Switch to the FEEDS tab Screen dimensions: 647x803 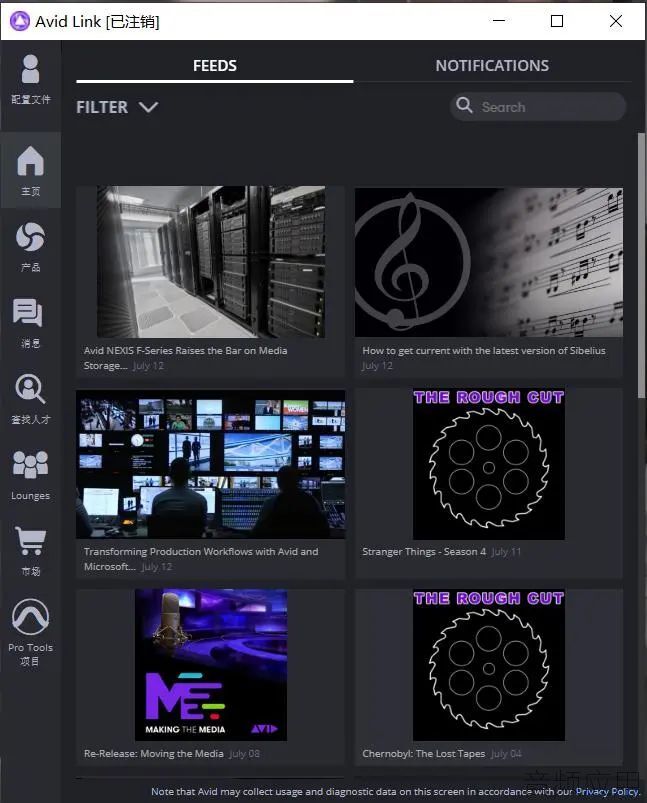(x=215, y=66)
